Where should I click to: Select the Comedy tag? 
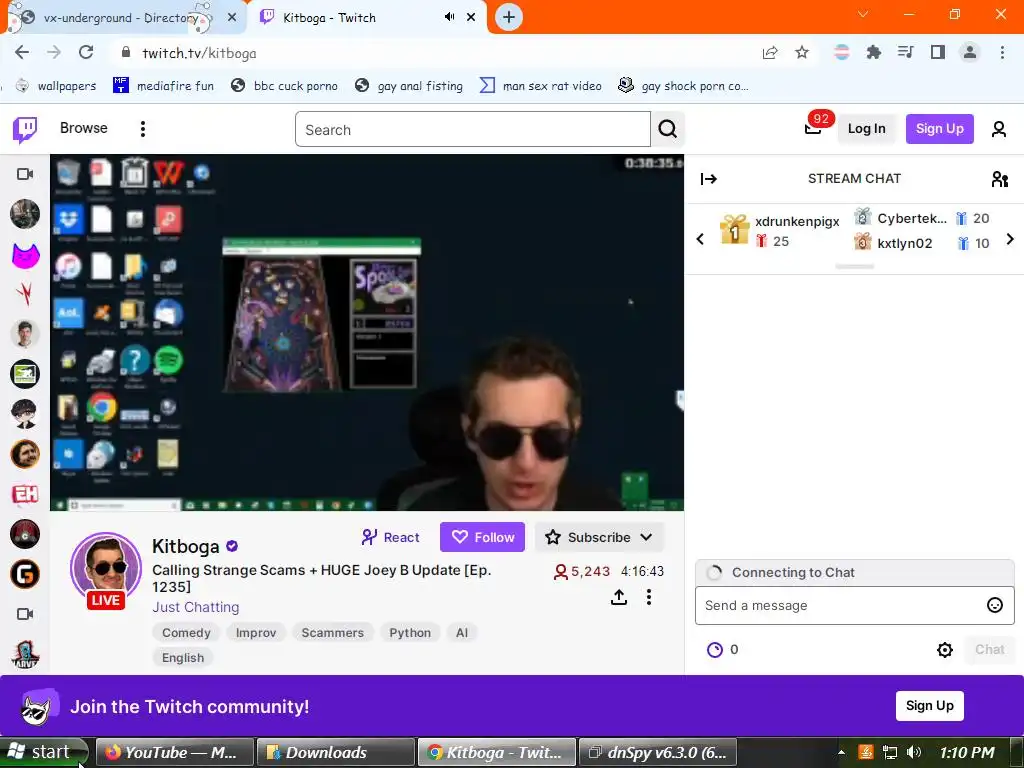point(186,633)
